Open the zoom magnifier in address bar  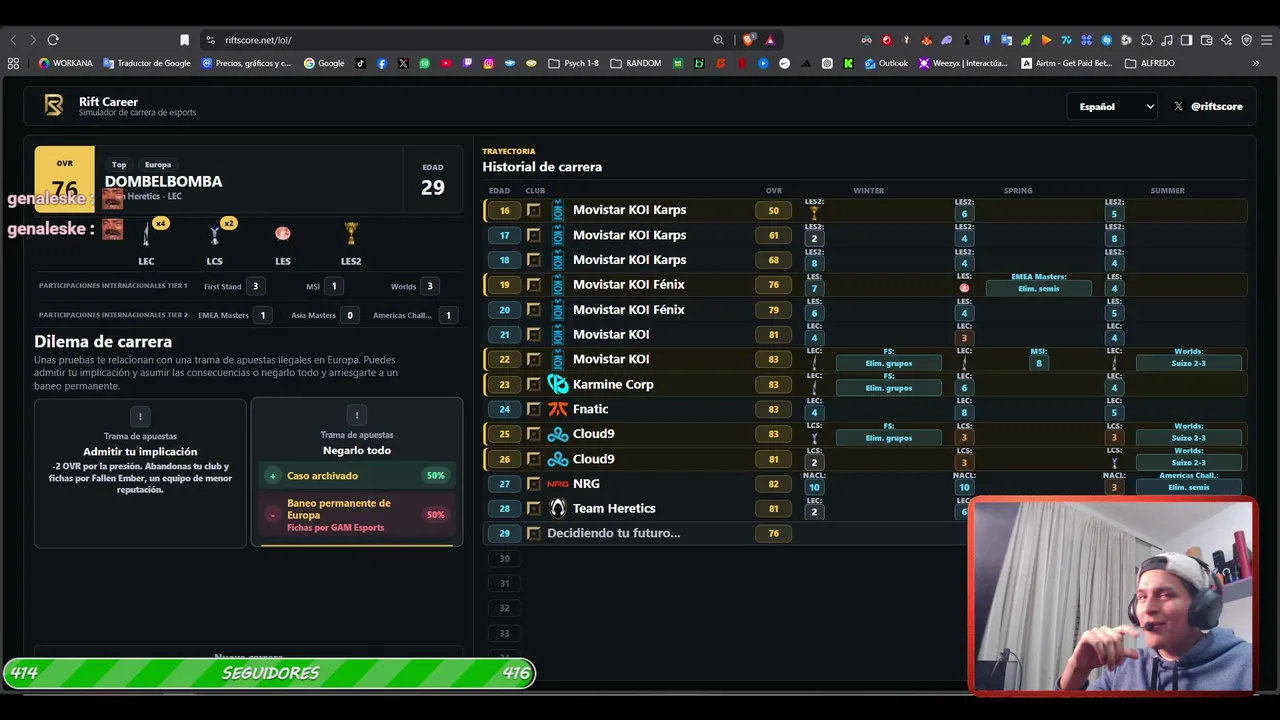coord(718,40)
